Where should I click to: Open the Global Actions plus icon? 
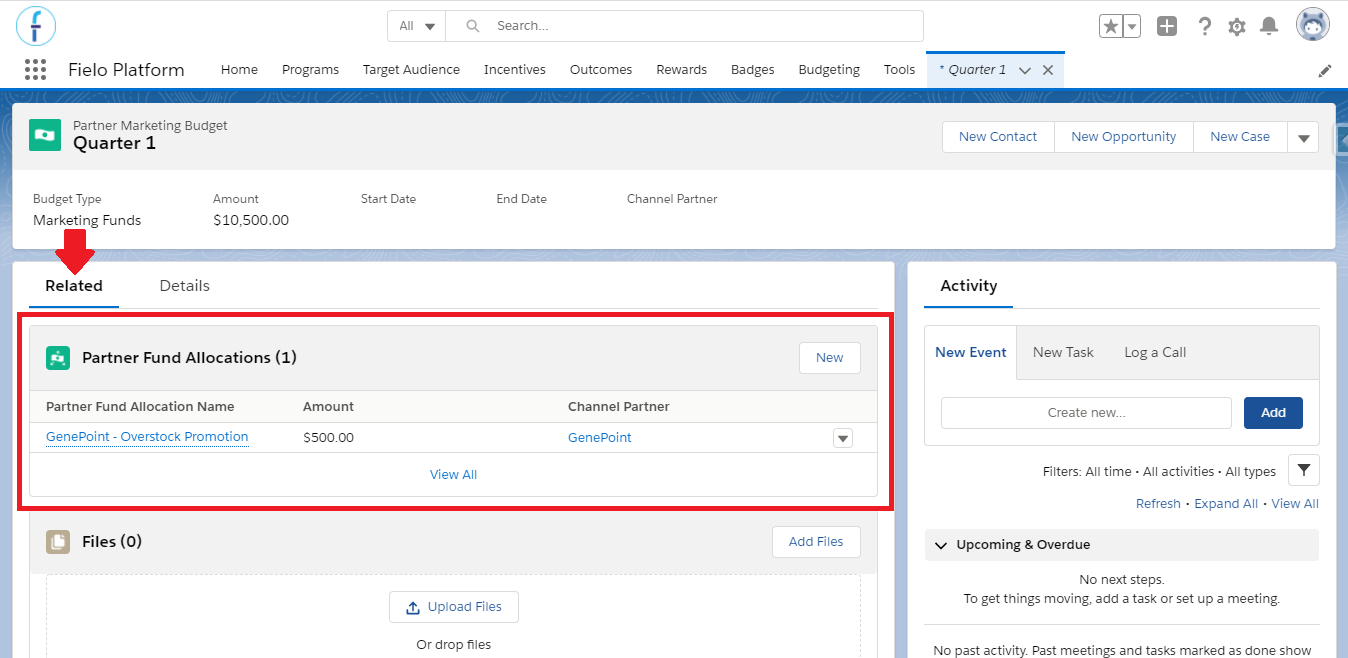1167,26
